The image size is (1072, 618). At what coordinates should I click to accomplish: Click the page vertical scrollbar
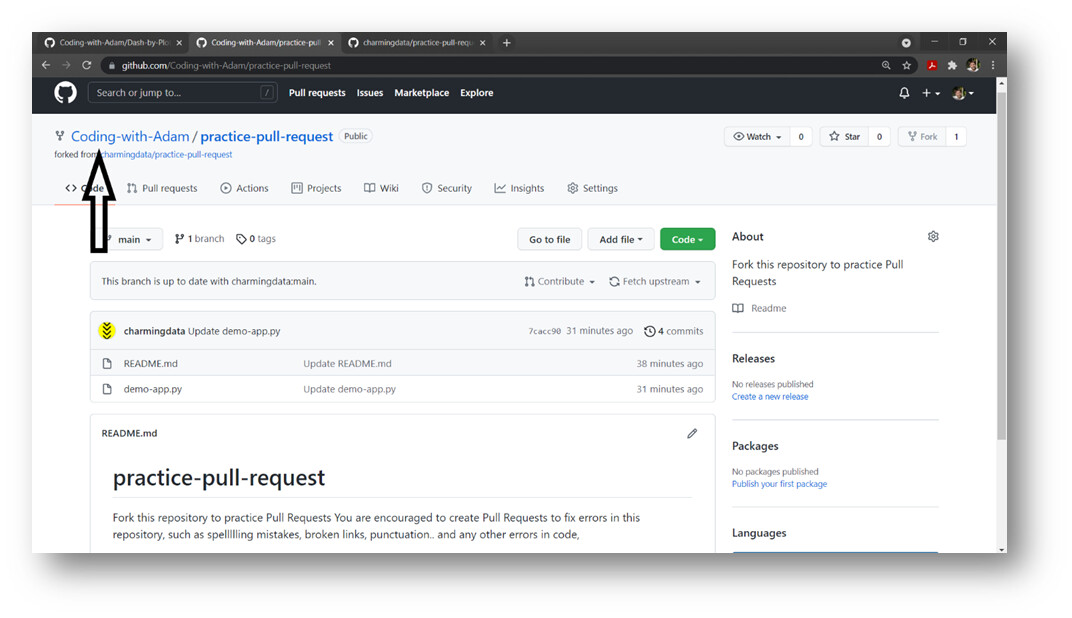(x=1002, y=267)
